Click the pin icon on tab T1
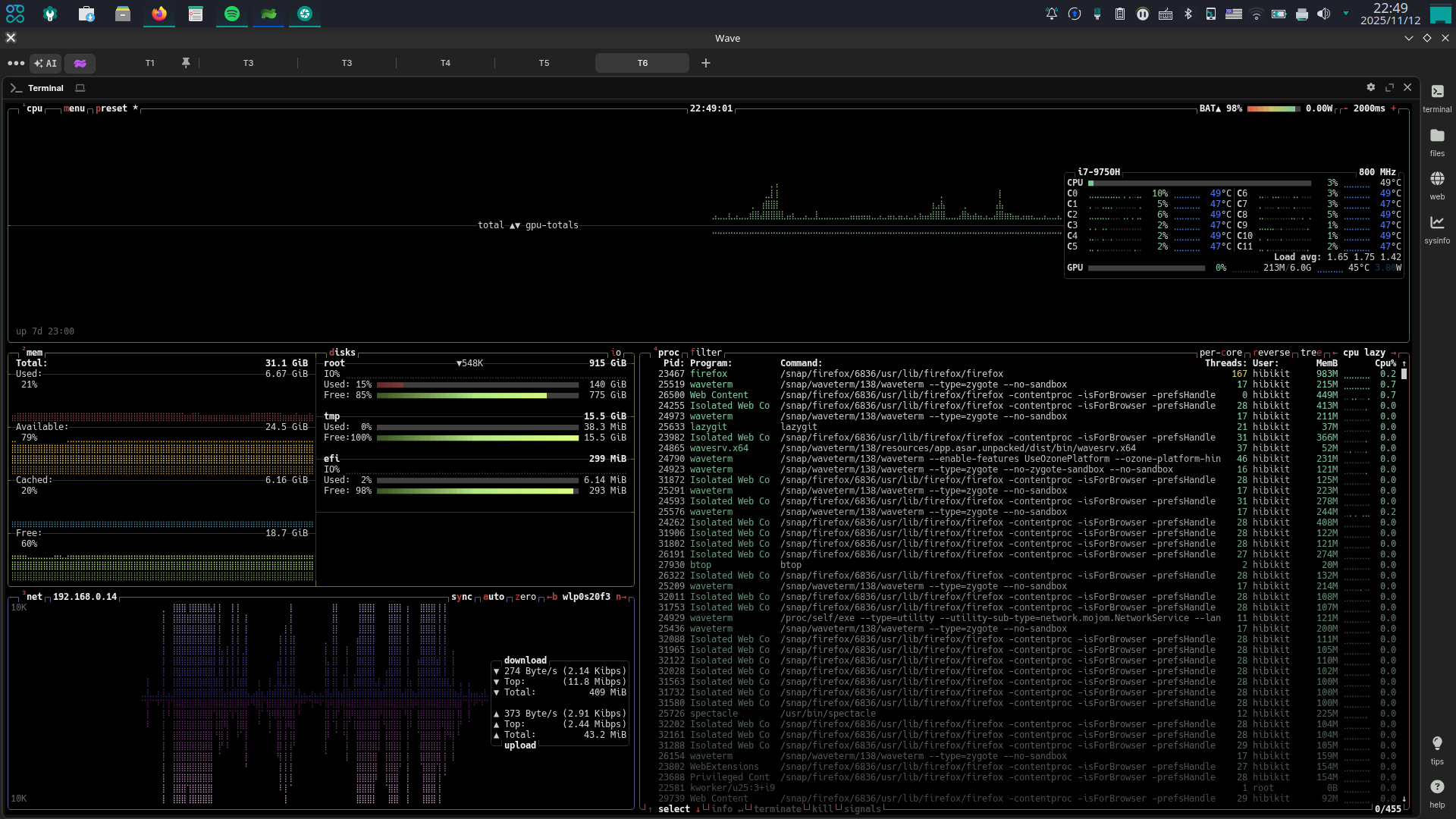 pos(186,63)
